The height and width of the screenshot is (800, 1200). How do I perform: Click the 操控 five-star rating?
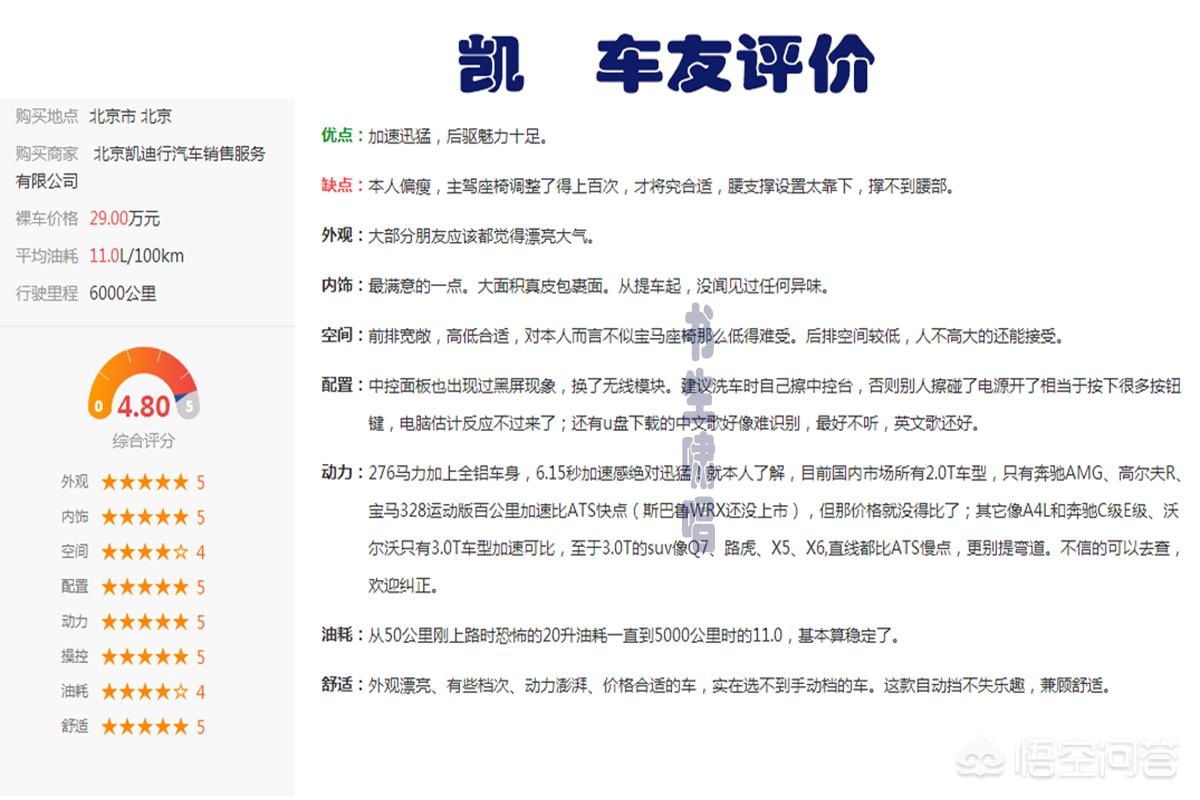point(144,657)
